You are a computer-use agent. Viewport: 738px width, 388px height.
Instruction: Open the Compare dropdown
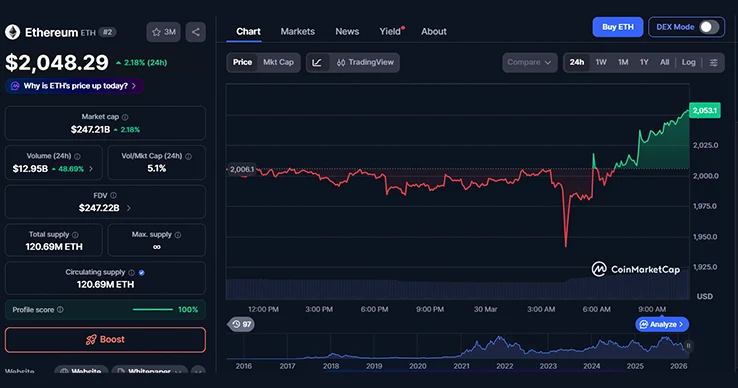click(x=529, y=62)
